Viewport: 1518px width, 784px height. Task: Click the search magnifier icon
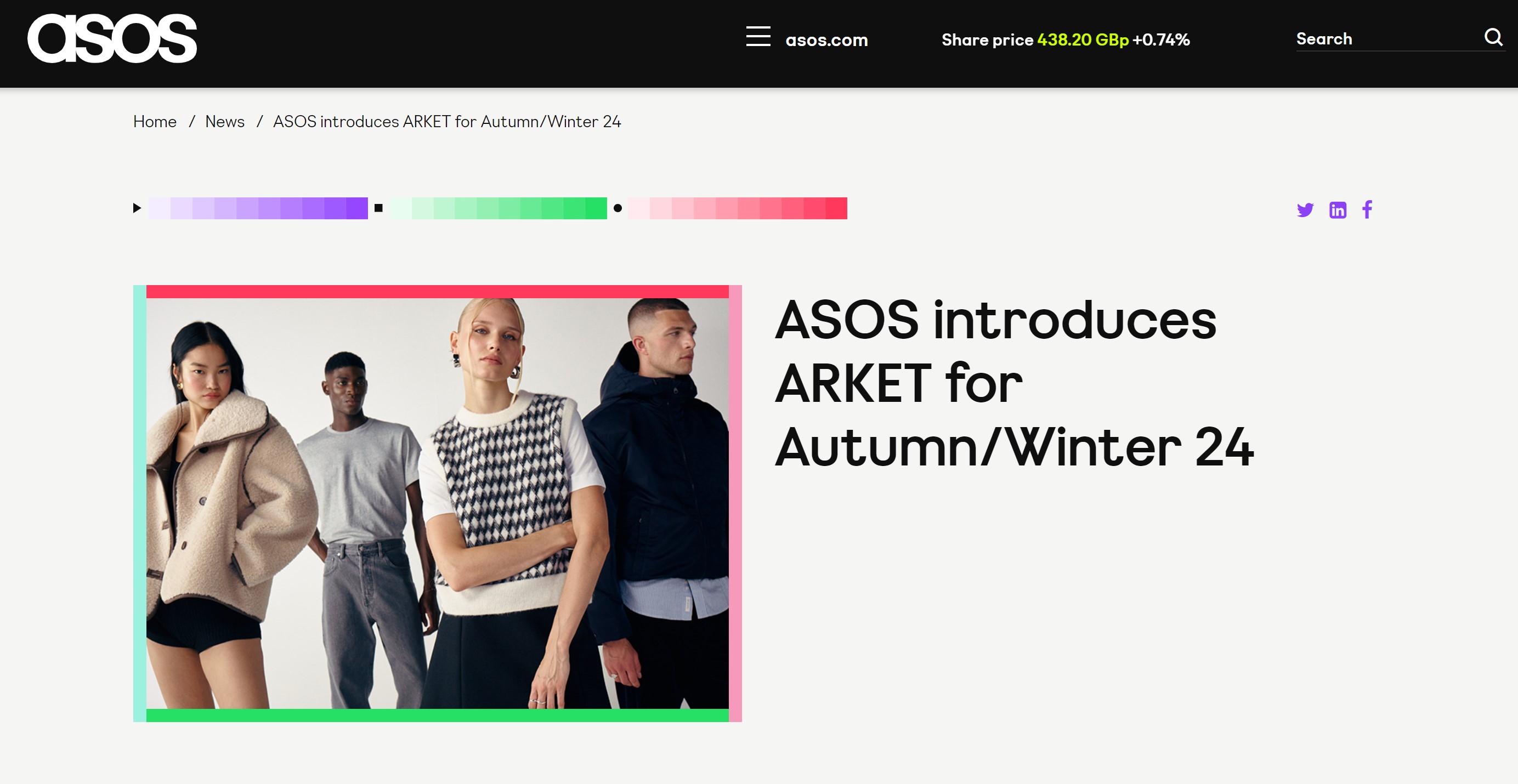tap(1493, 37)
